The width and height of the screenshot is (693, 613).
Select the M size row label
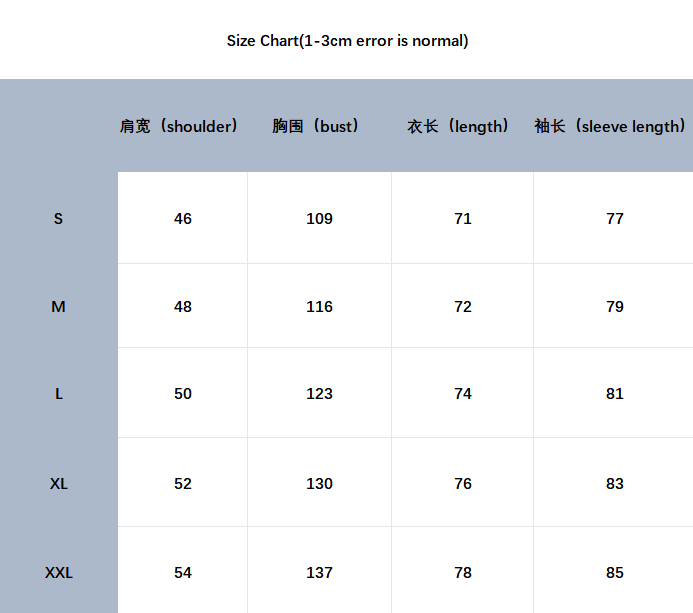[x=58, y=307]
